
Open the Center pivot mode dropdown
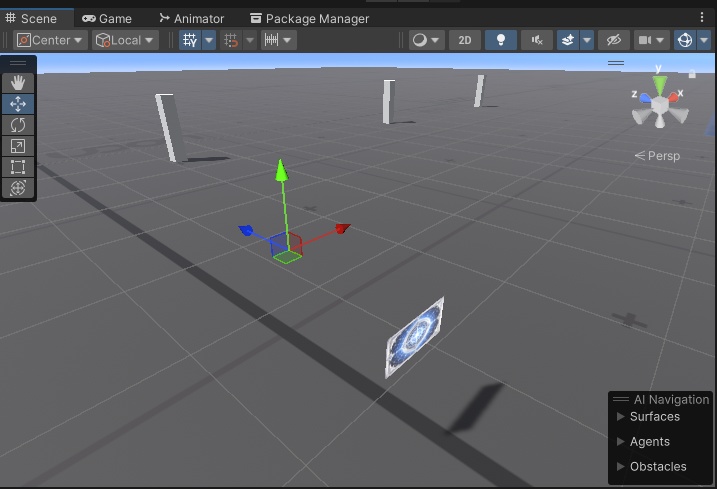50,40
